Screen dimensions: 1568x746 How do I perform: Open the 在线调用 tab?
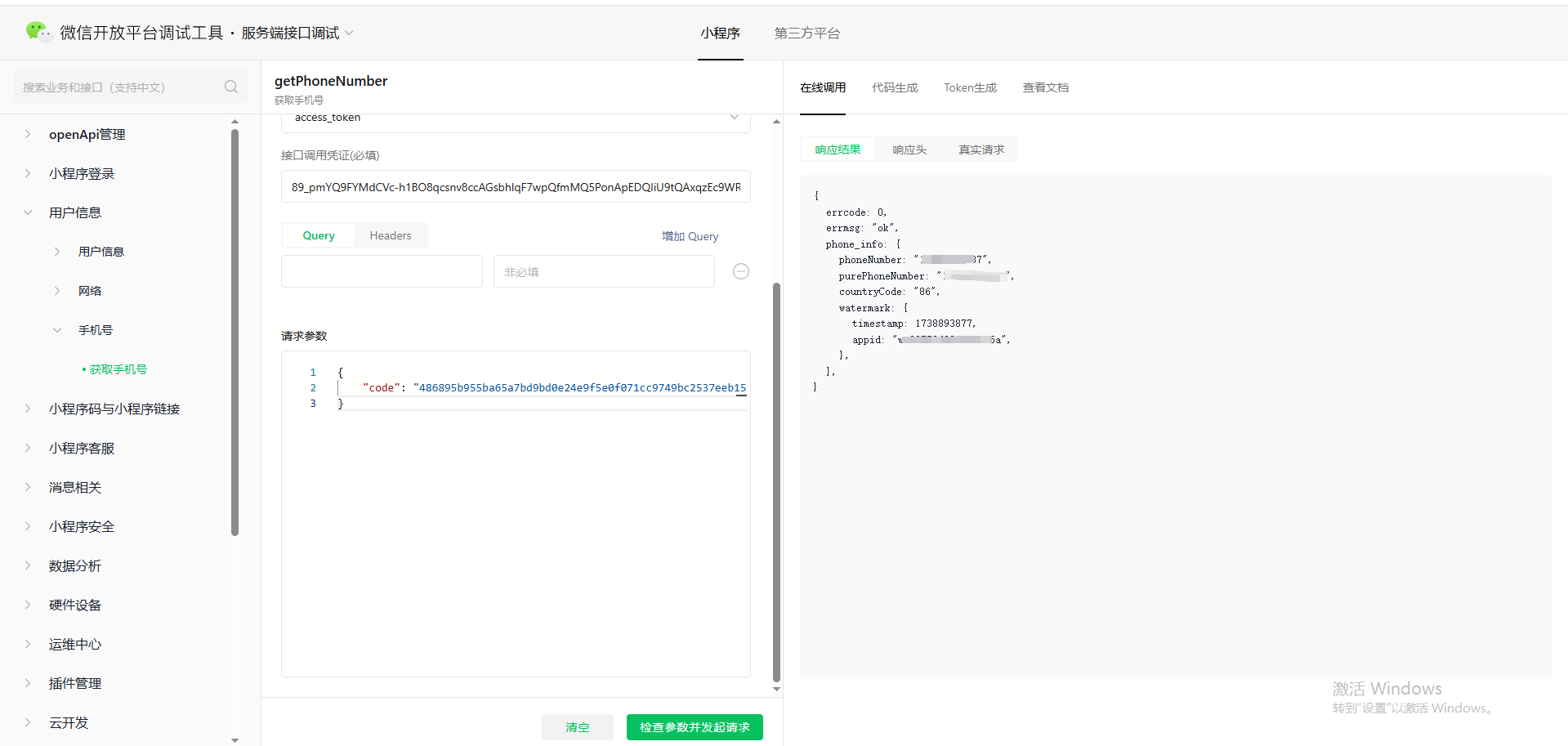[823, 87]
